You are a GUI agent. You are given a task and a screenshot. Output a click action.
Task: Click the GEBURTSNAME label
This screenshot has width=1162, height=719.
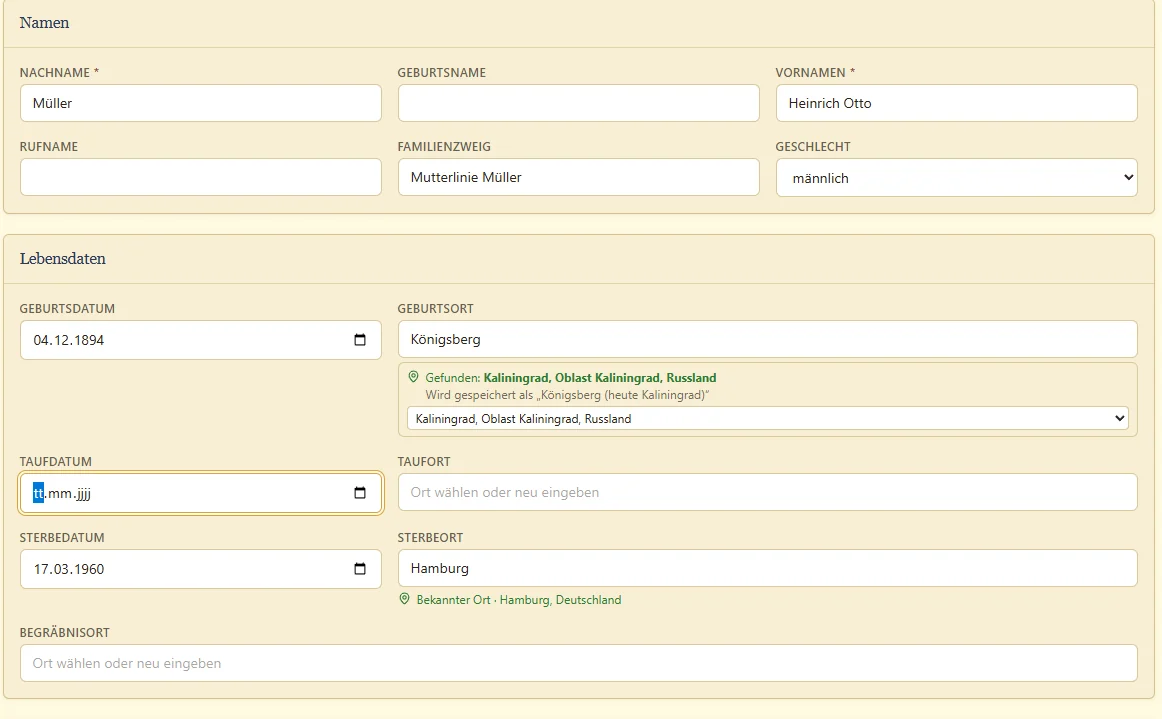click(x=442, y=73)
